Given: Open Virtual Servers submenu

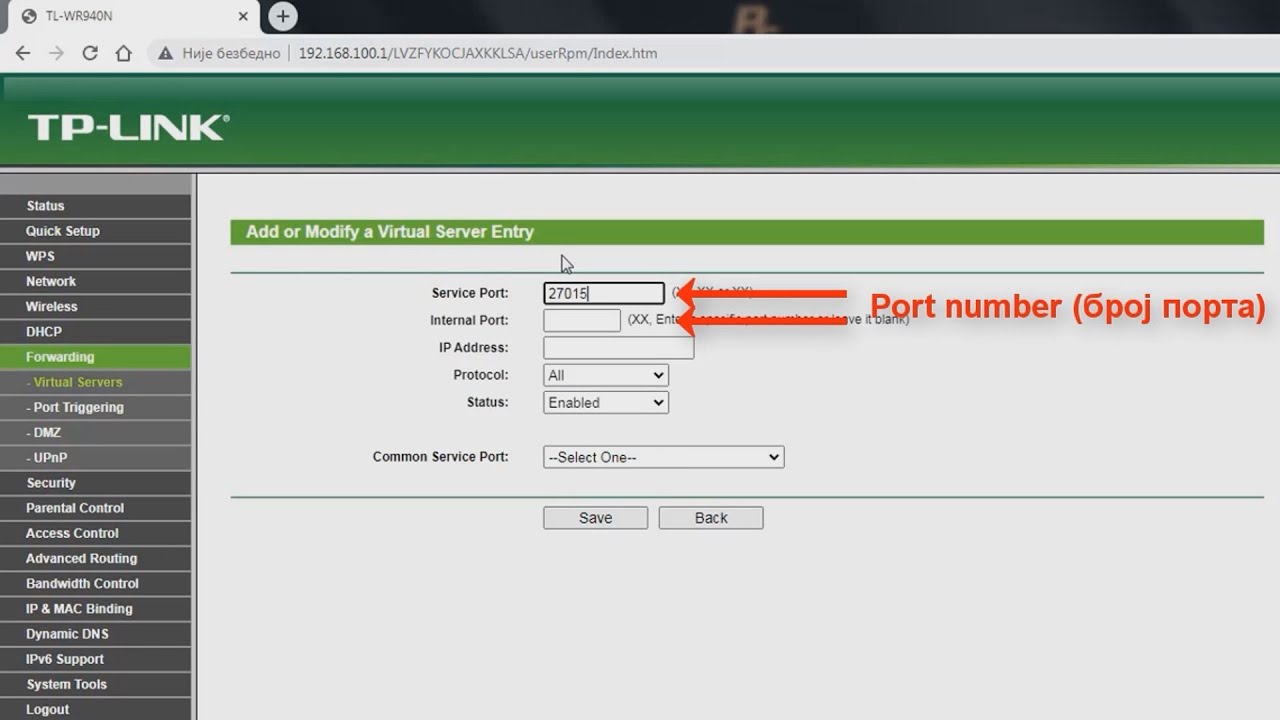Looking at the screenshot, I should [95, 382].
